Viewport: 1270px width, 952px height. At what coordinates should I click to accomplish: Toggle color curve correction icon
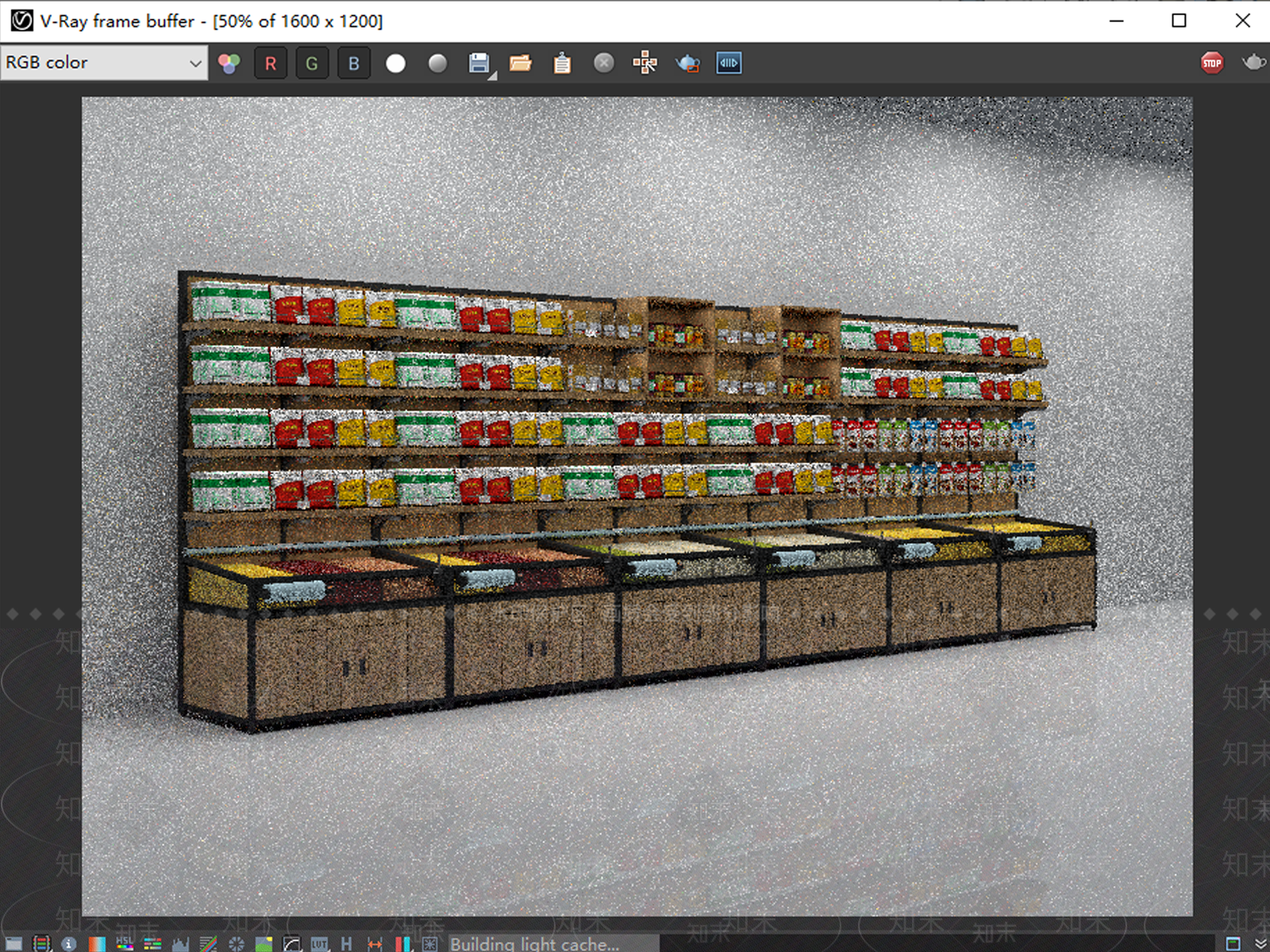pos(208,943)
